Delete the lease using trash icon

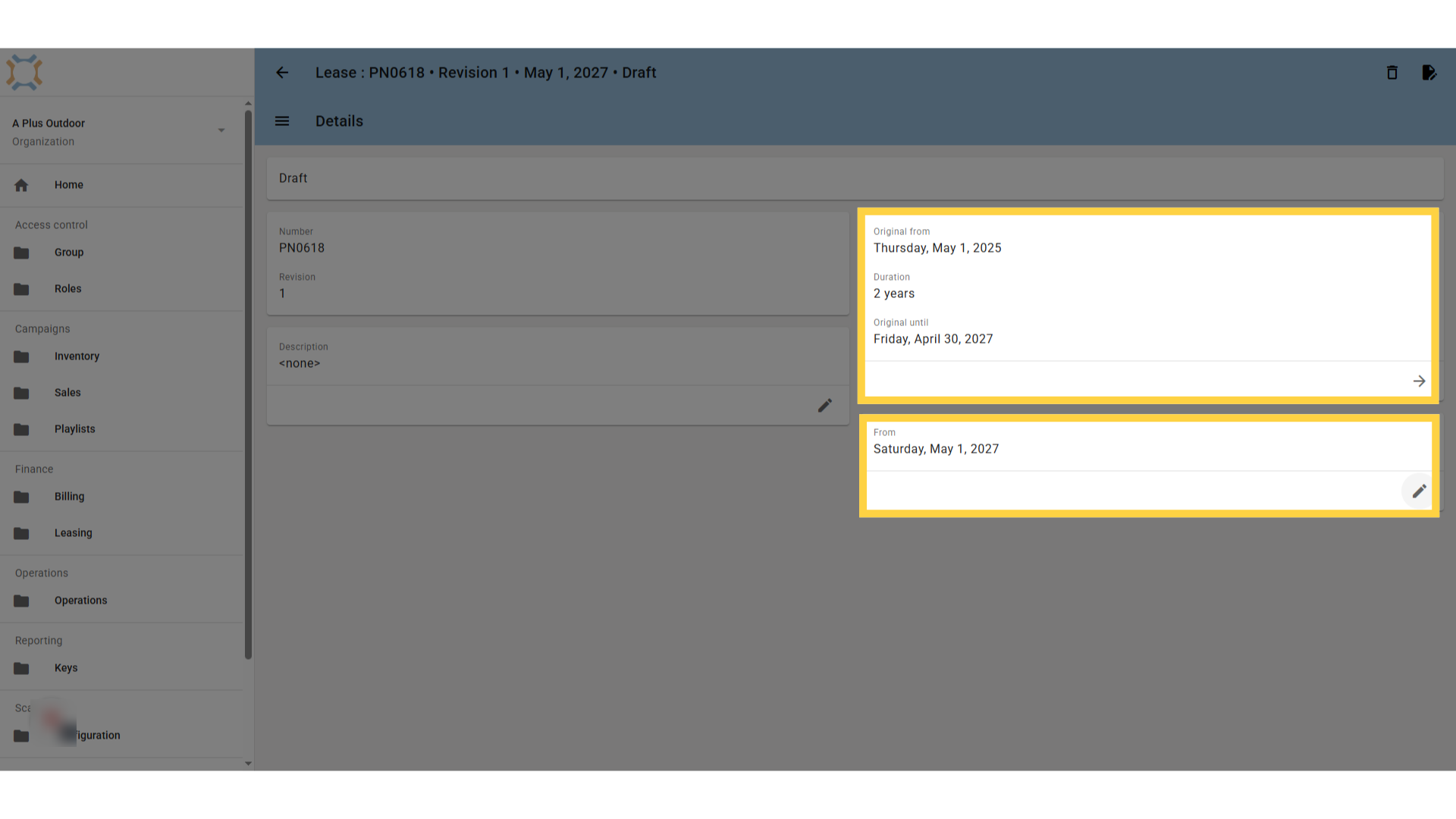pyautogui.click(x=1392, y=73)
